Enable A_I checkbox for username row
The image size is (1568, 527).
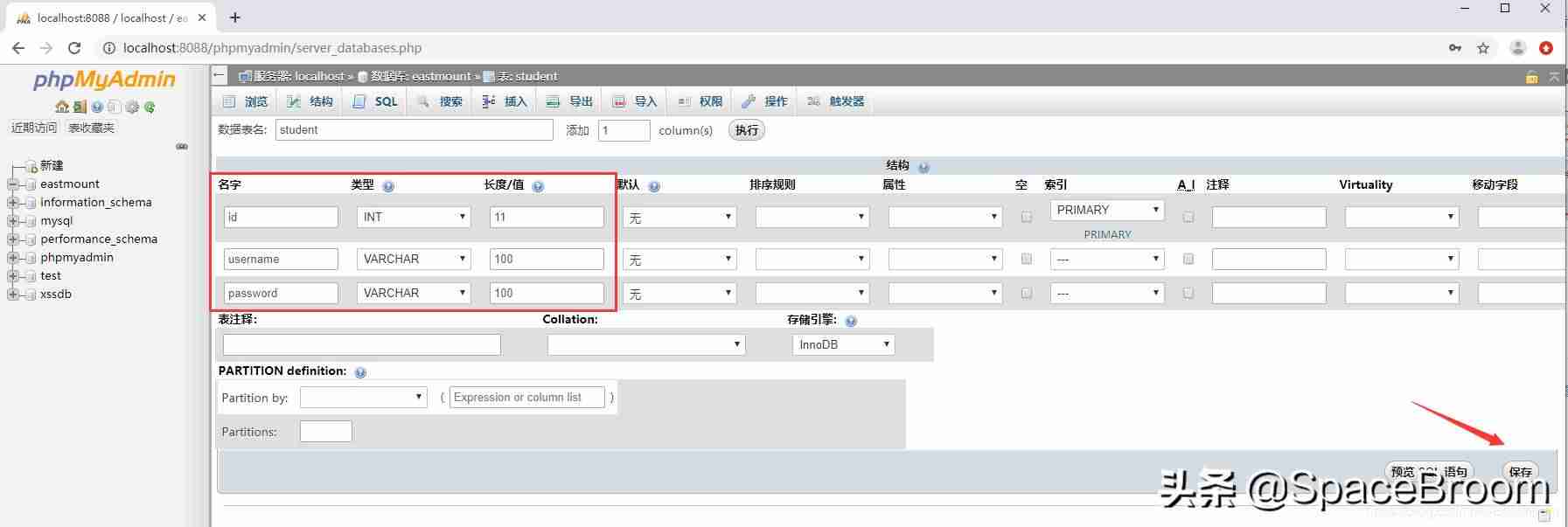[1188, 259]
